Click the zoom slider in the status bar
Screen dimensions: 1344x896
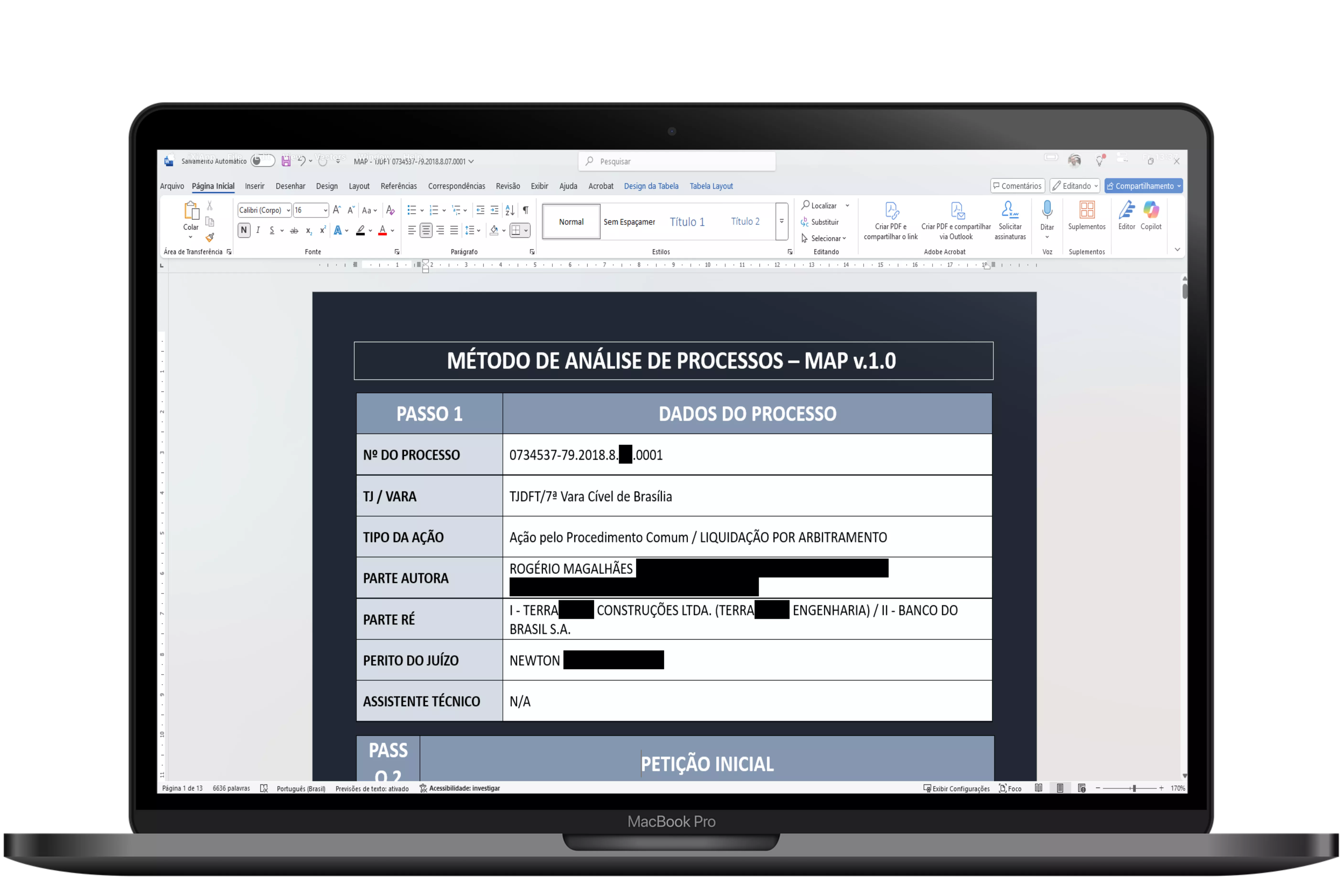(1134, 788)
